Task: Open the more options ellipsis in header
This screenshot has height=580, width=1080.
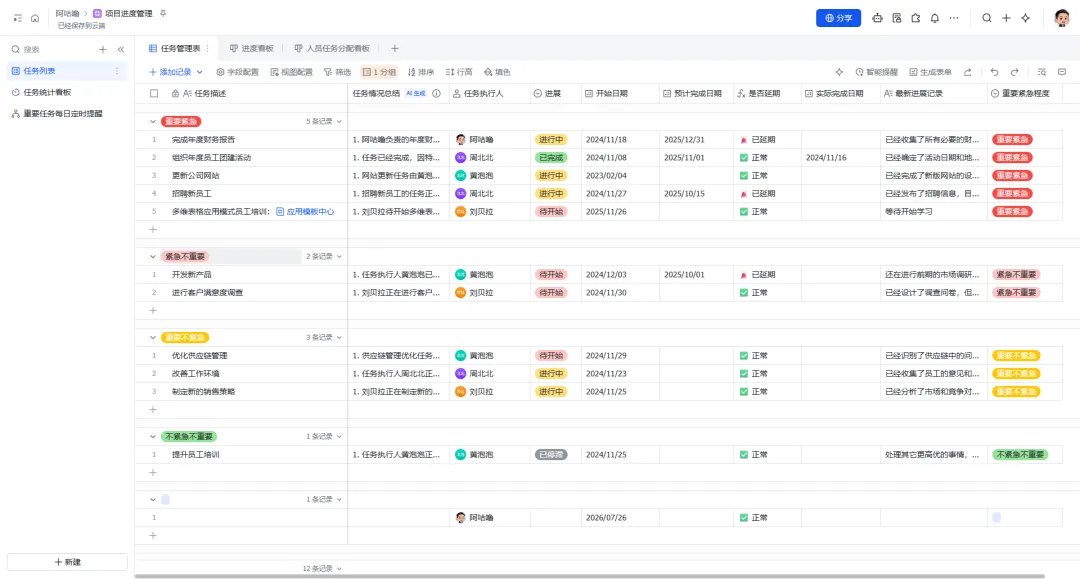Action: 954,18
